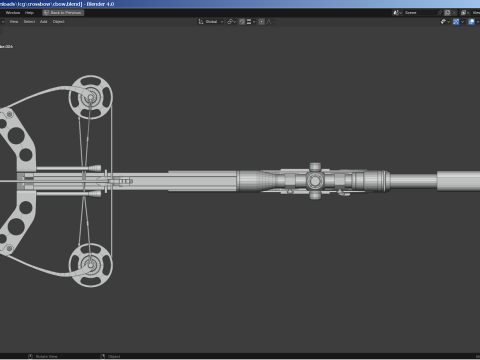Click the Scene name field

tap(420, 13)
